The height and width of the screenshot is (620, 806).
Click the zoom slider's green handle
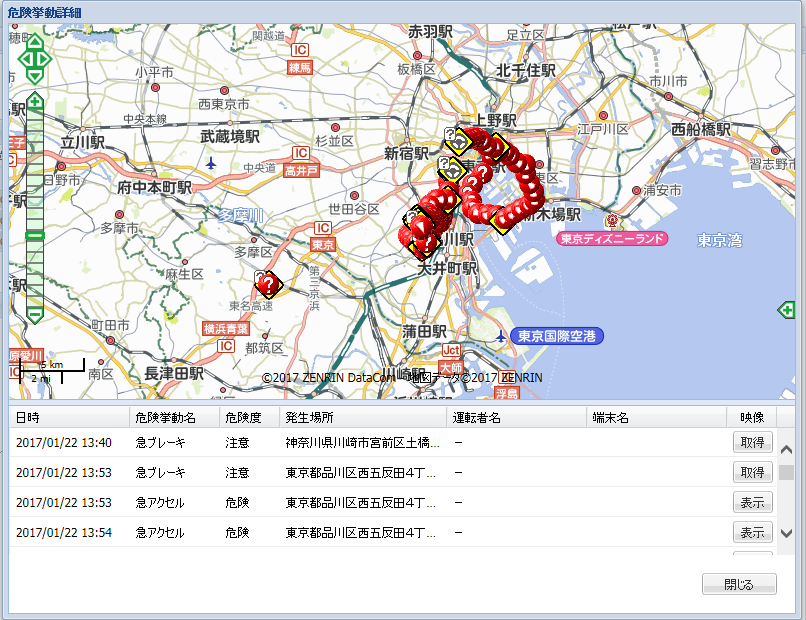click(35, 235)
